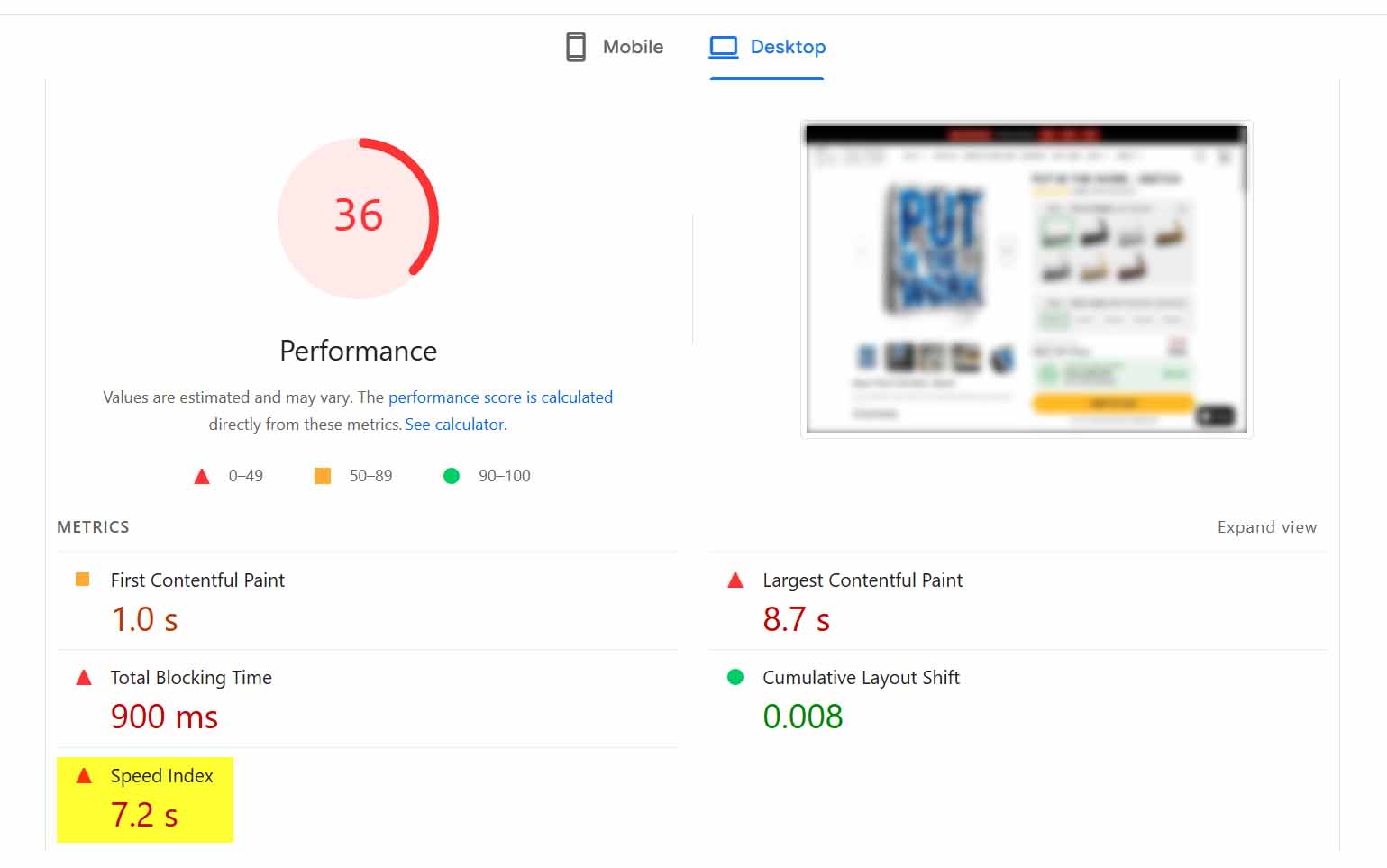Open Expand view for metrics
The image size is (1387, 868).
[1266, 527]
